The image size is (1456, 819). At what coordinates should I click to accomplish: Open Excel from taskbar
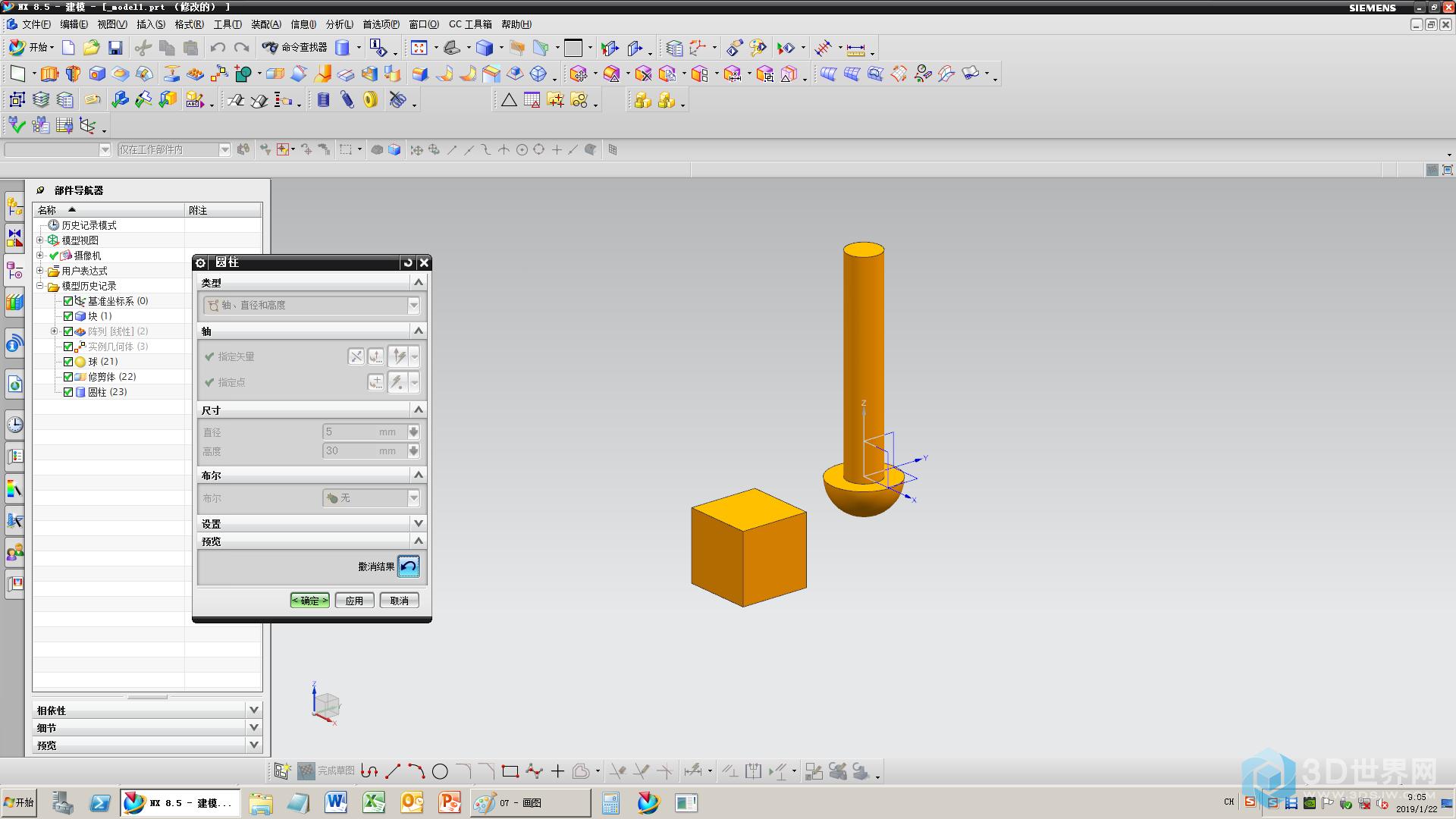[374, 802]
